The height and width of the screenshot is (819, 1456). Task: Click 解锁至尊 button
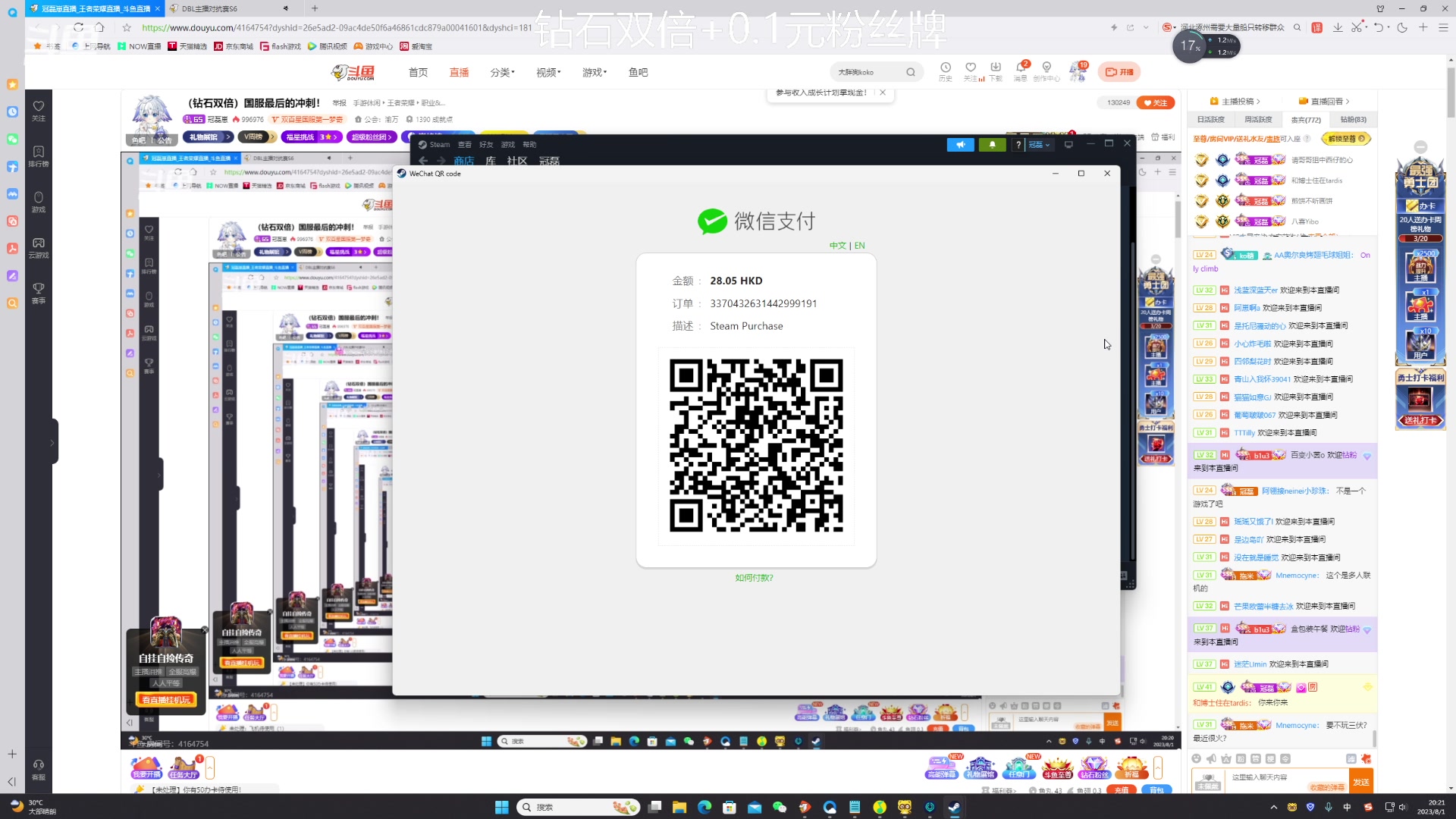coord(1346,139)
